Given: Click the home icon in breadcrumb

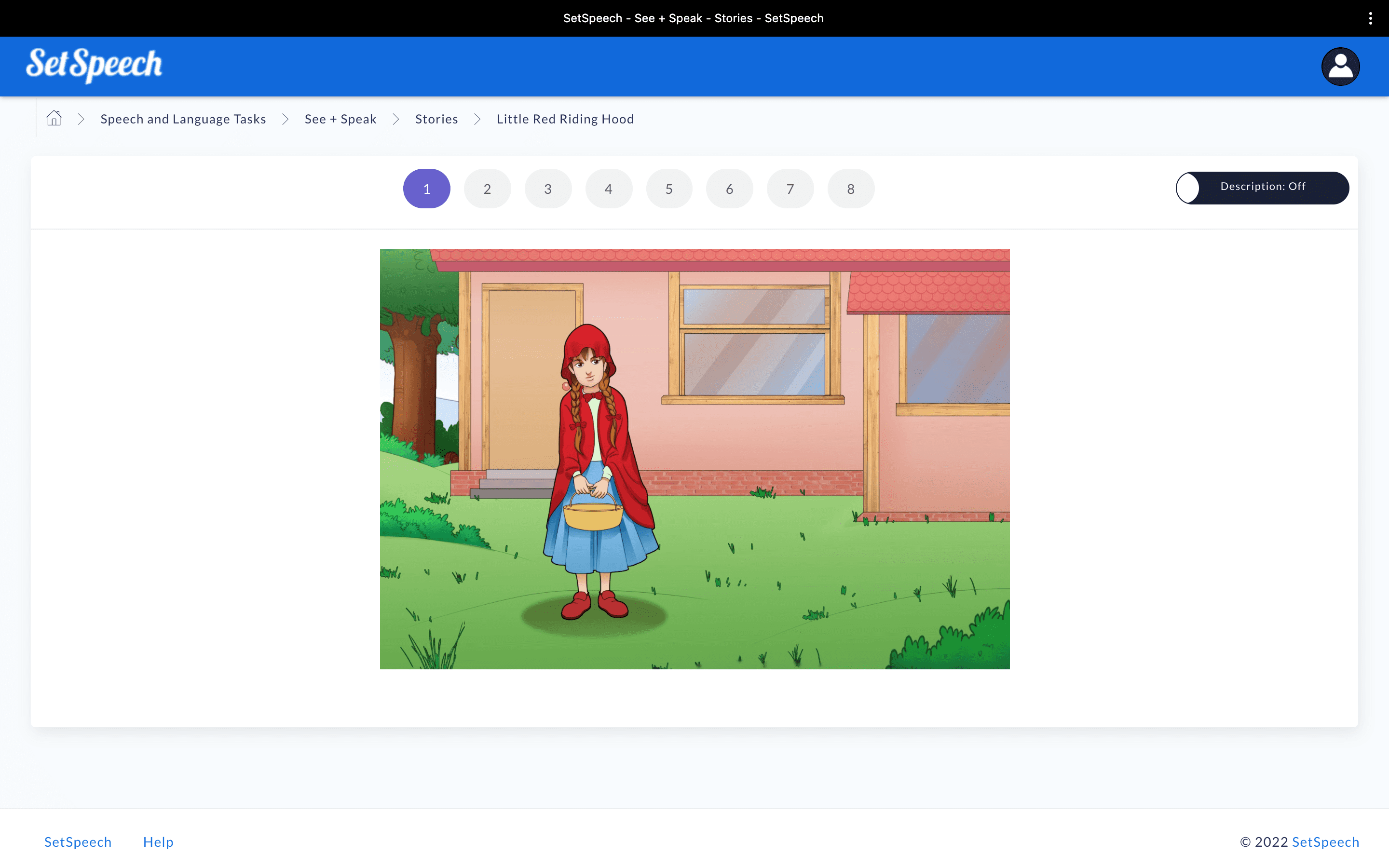Looking at the screenshot, I should pos(54,118).
